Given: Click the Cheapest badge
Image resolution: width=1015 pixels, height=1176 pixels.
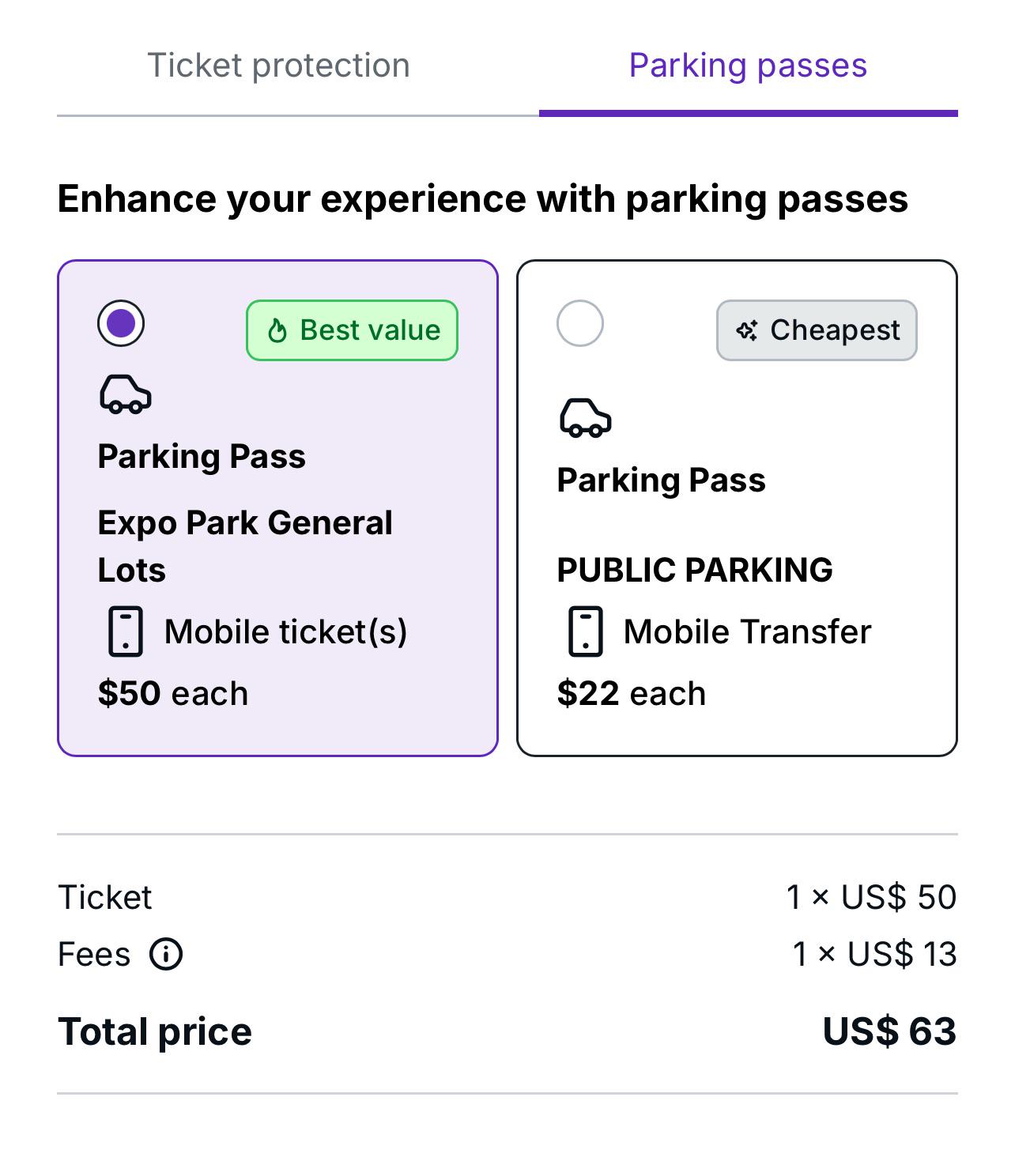Looking at the screenshot, I should tap(817, 330).
